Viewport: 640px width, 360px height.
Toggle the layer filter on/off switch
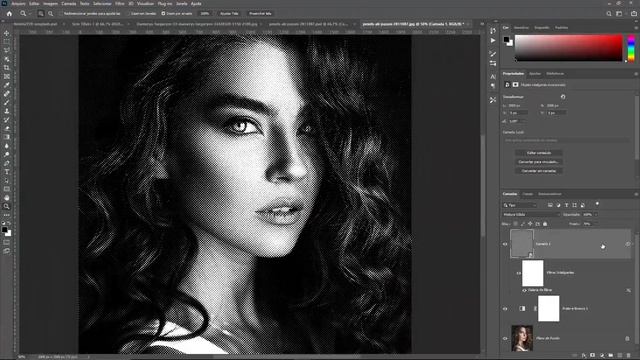tap(597, 204)
